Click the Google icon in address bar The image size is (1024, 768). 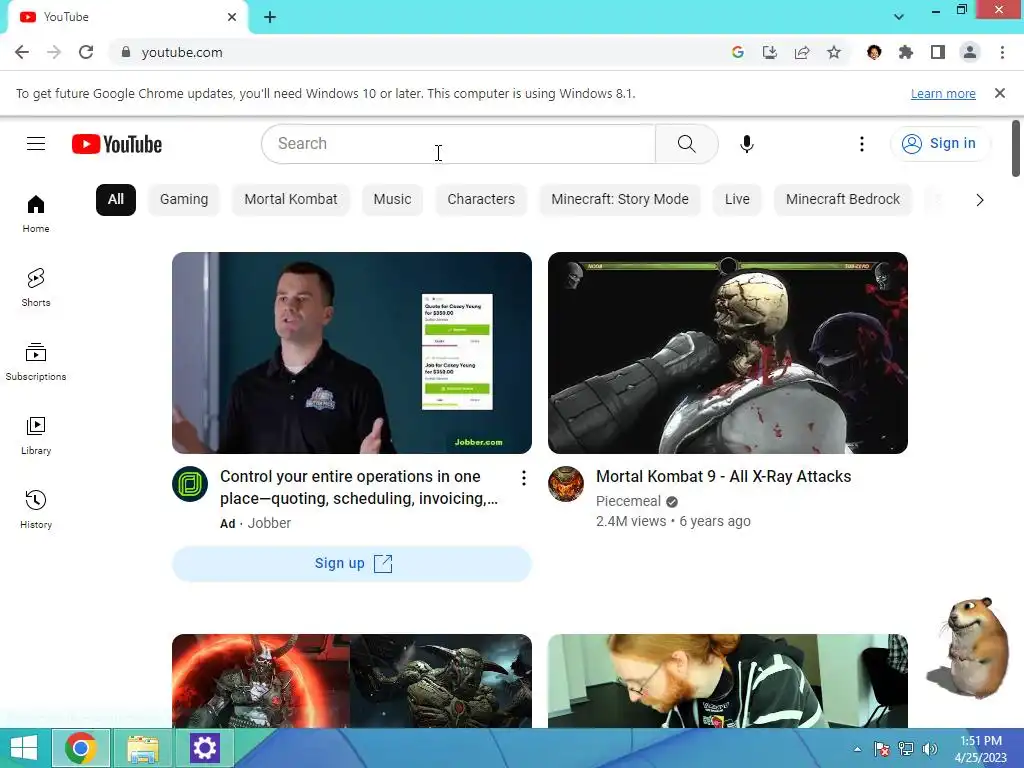pos(738,52)
